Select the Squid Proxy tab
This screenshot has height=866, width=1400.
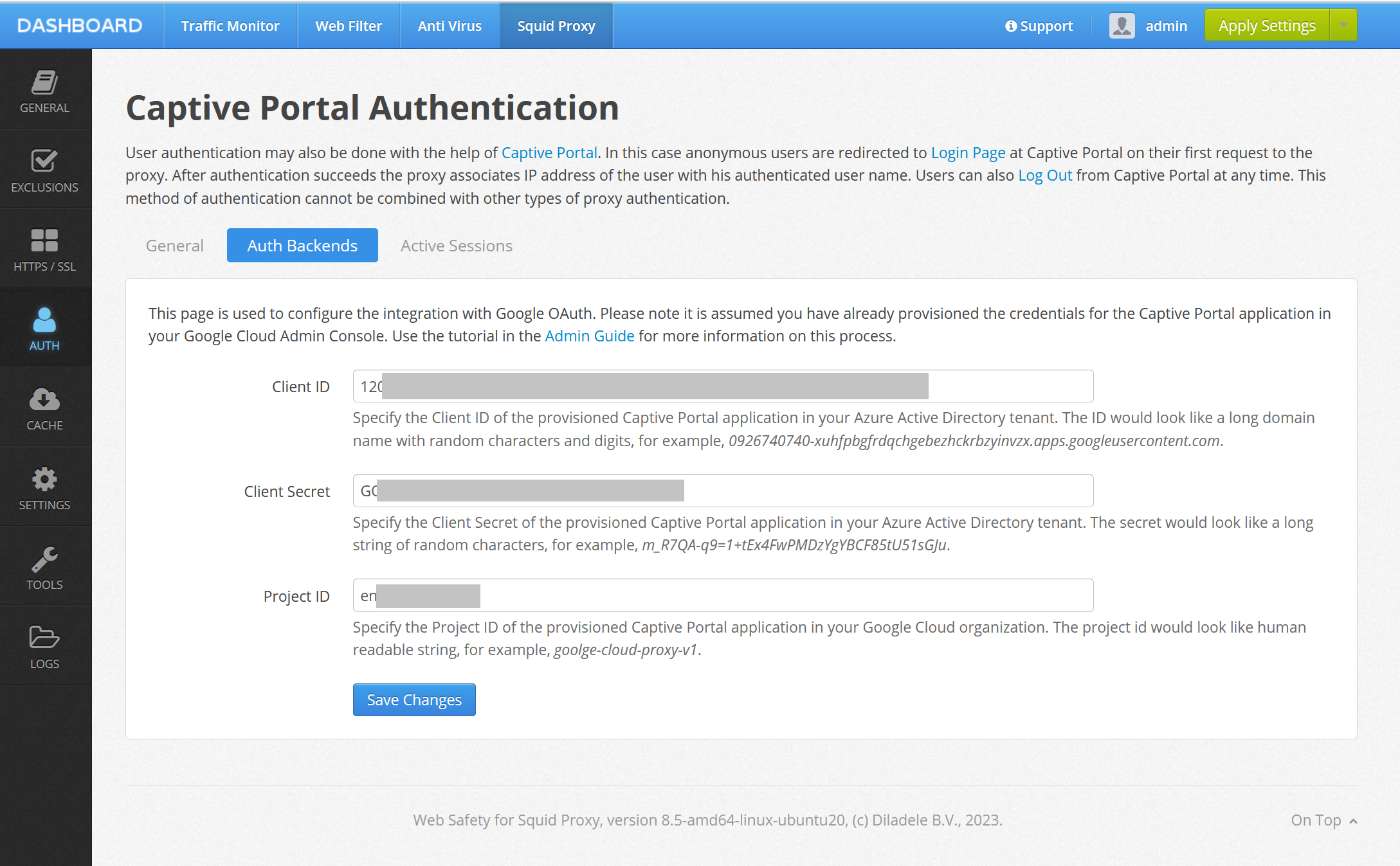[556, 26]
